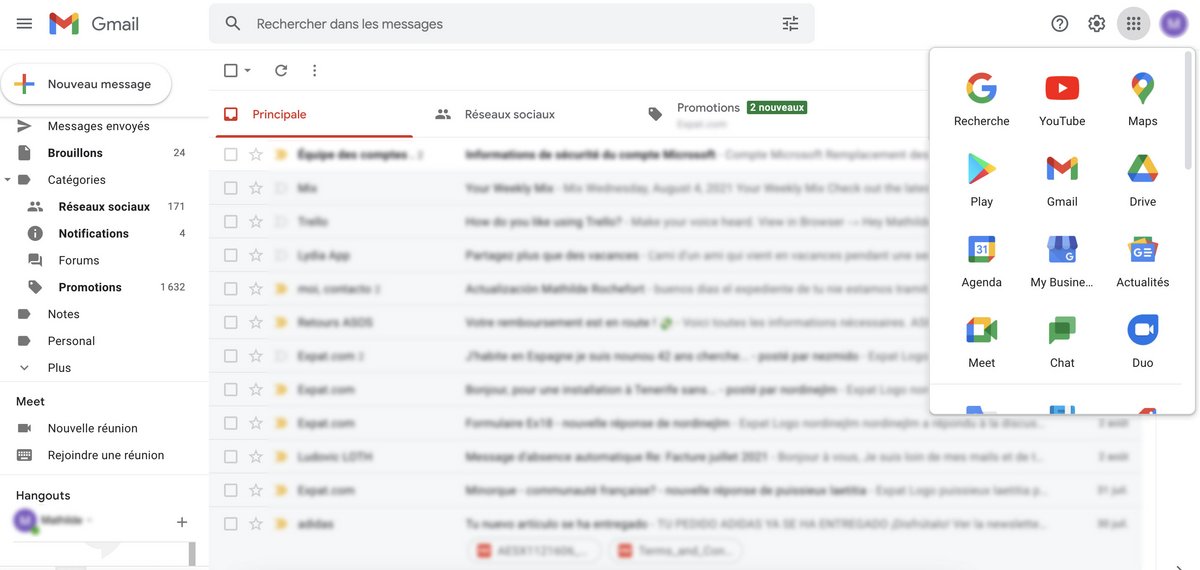This screenshot has width=1200, height=570.
Task: Open Agenda from the apps panel
Action: [981, 262]
